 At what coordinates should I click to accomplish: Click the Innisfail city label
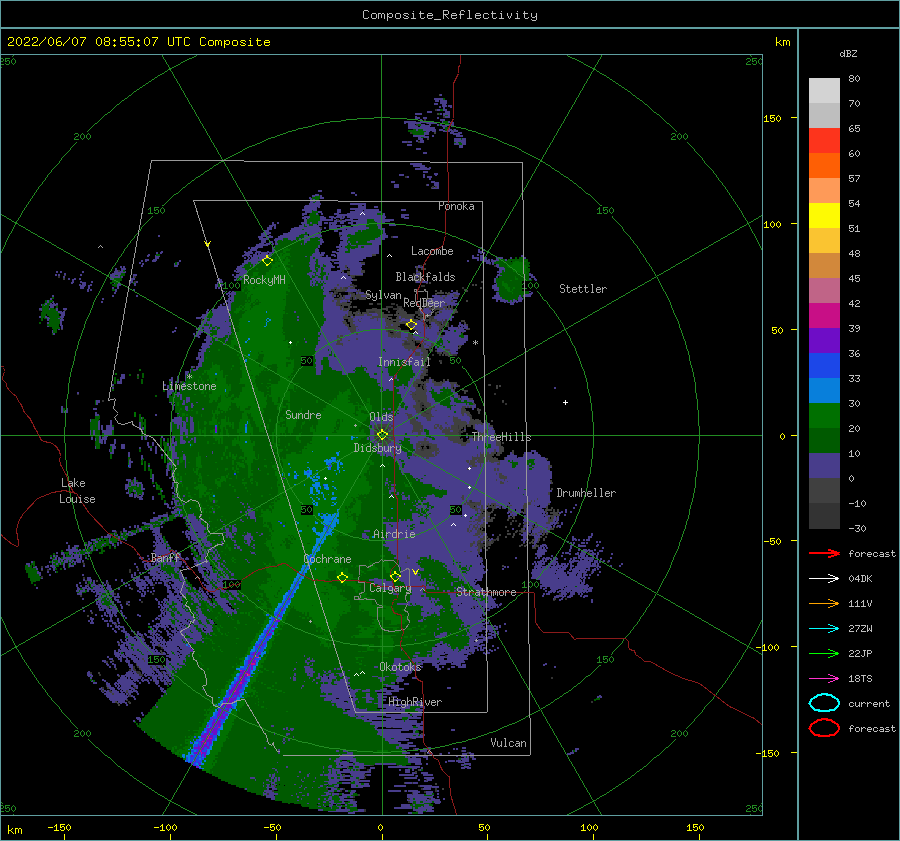pyautogui.click(x=404, y=362)
